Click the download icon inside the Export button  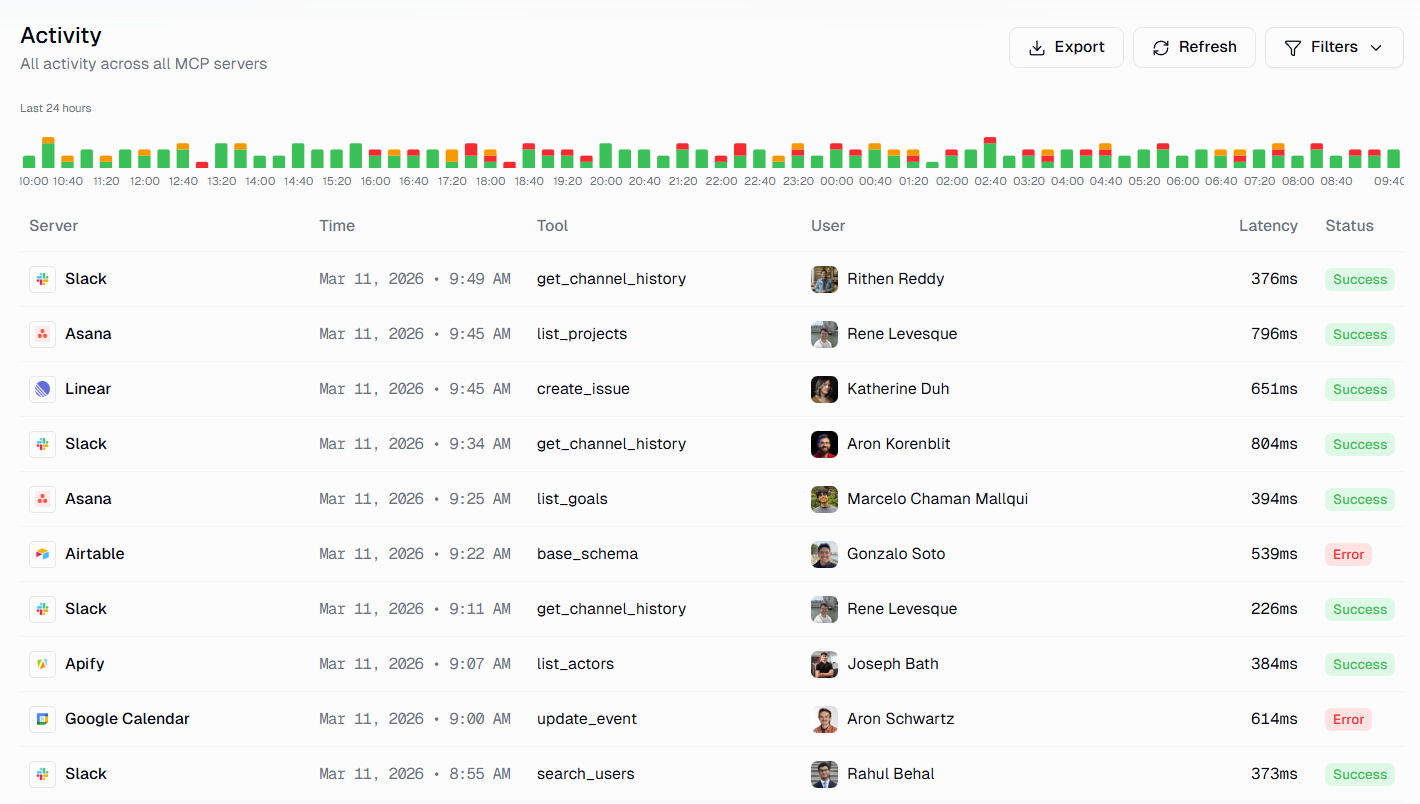[1037, 47]
